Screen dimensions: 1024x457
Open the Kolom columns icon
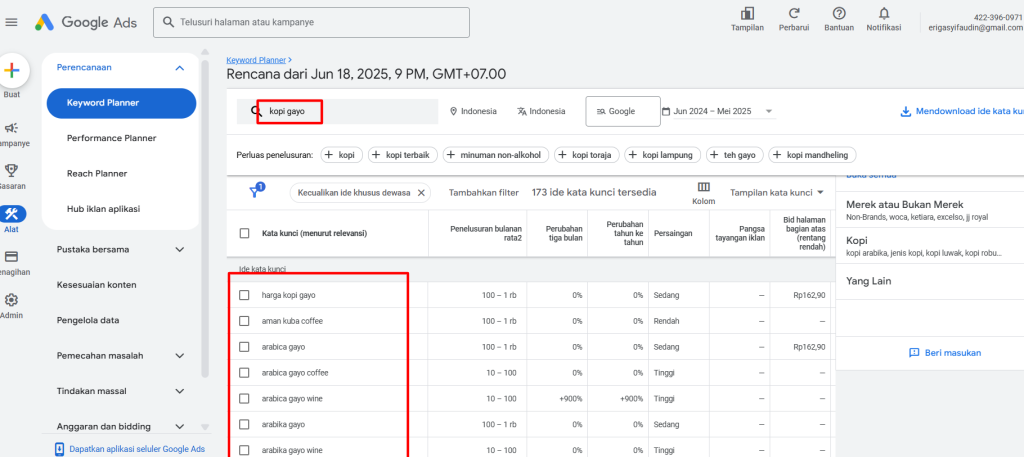pyautogui.click(x=703, y=187)
